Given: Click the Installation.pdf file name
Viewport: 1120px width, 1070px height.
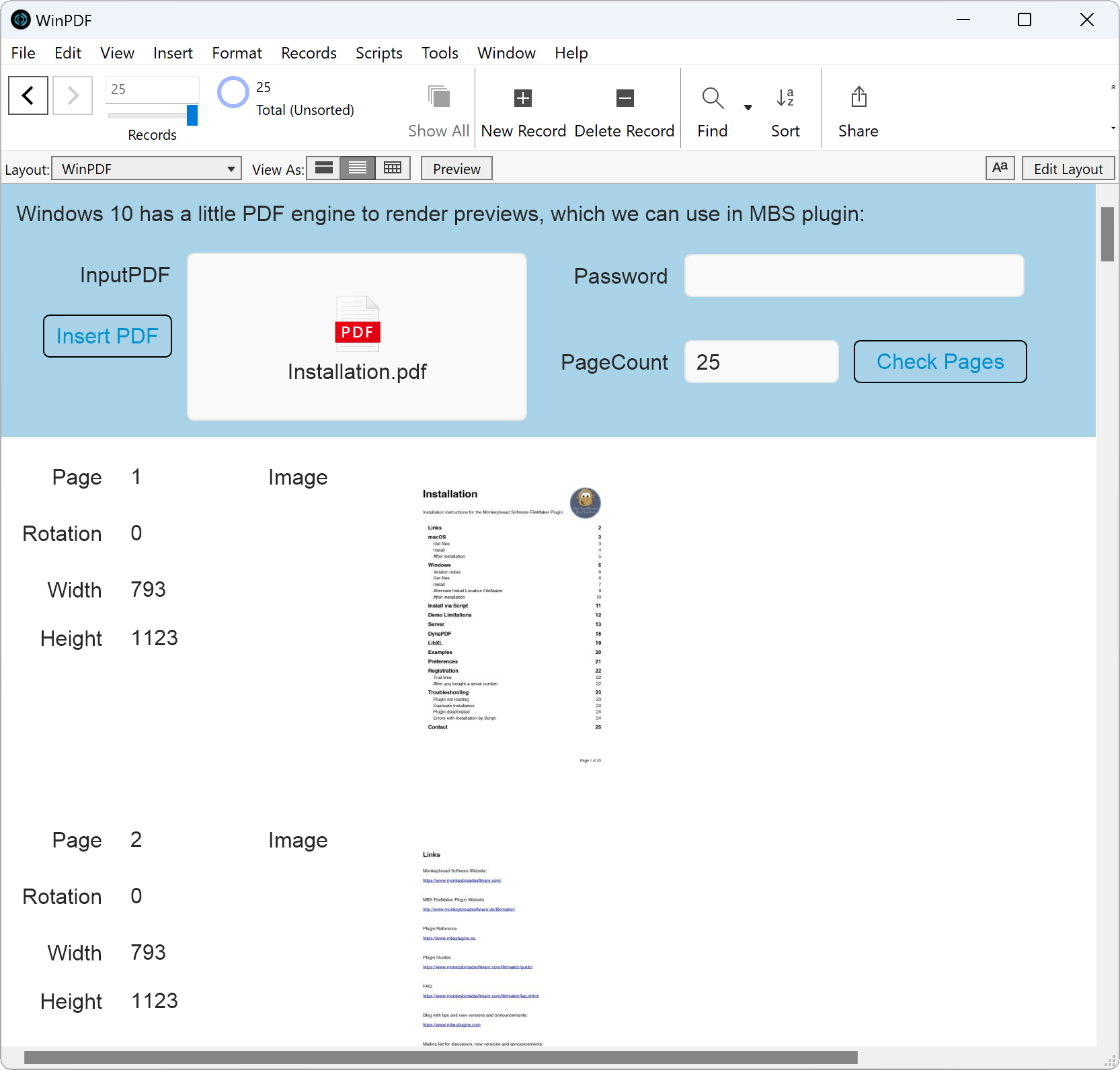Looking at the screenshot, I should (x=357, y=372).
